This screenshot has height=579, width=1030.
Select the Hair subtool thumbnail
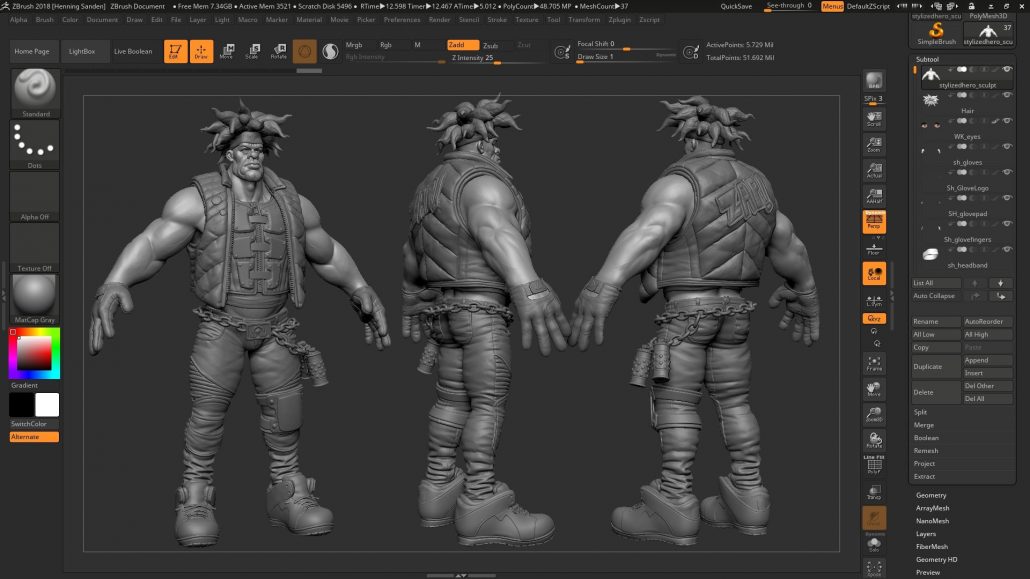click(930, 100)
